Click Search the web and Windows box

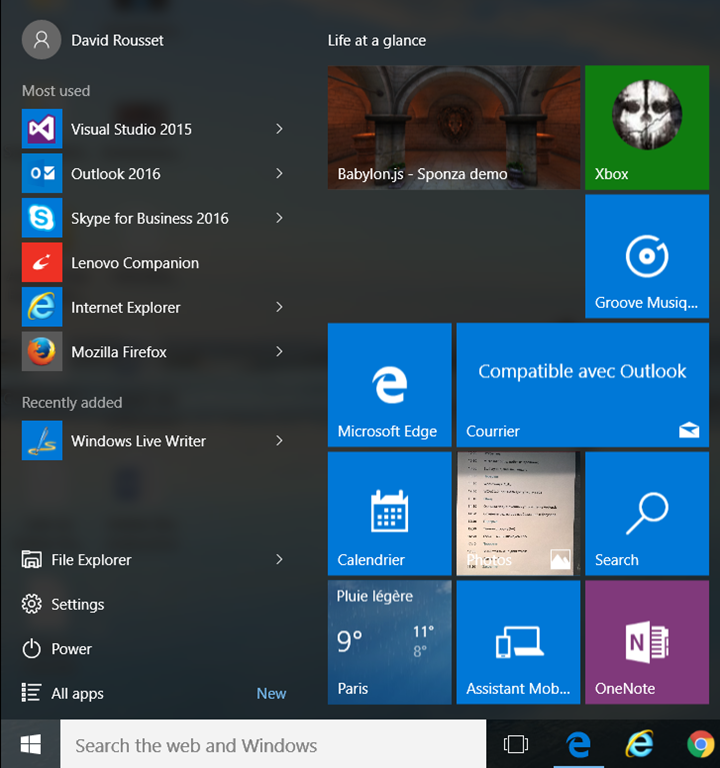[x=273, y=744]
